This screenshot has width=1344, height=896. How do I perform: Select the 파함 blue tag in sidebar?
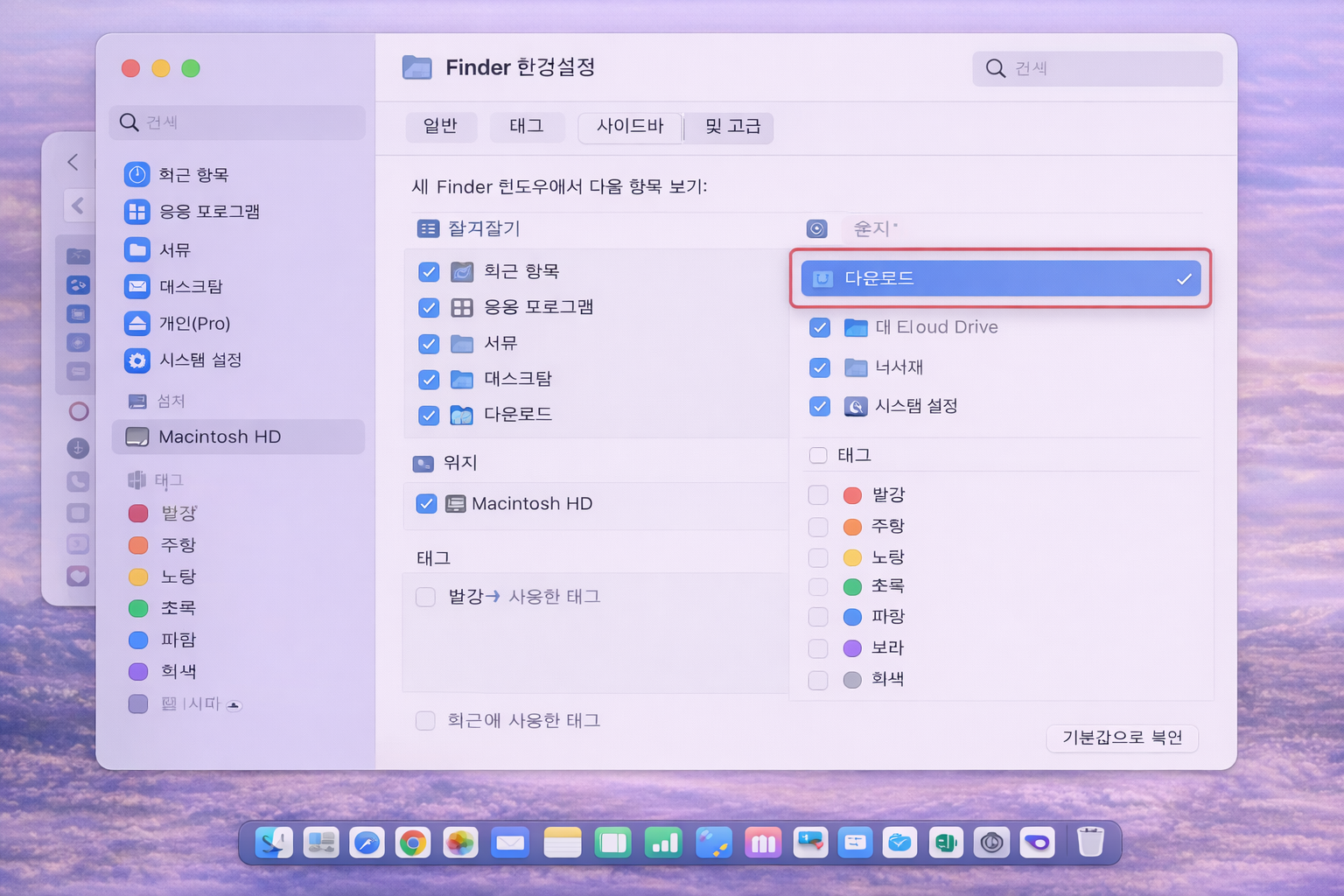click(164, 640)
